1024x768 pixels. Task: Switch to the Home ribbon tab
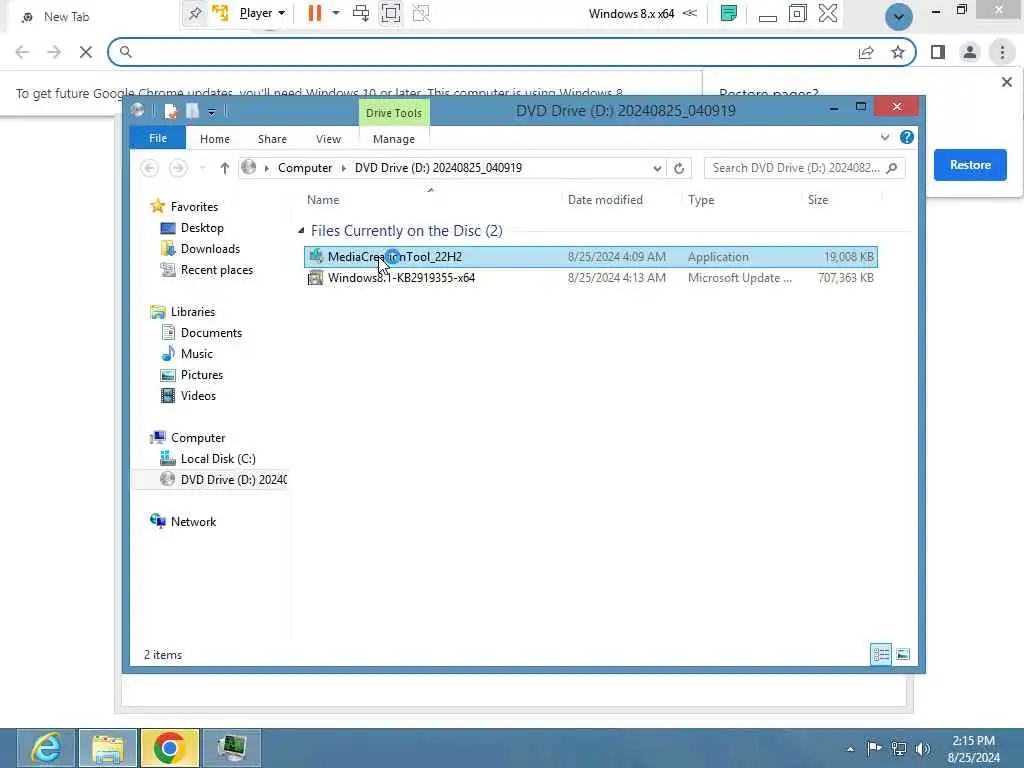[x=215, y=139]
